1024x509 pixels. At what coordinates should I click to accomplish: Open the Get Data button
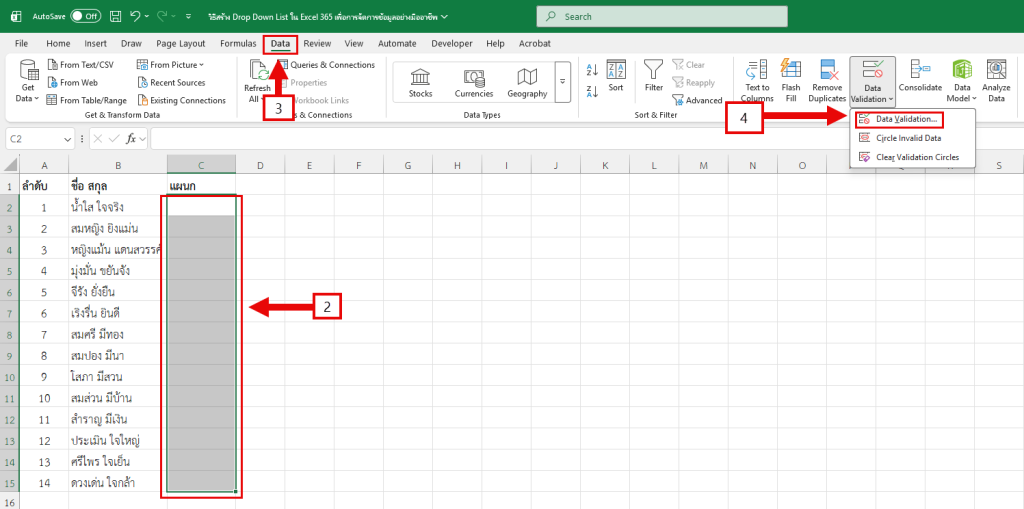[x=28, y=80]
